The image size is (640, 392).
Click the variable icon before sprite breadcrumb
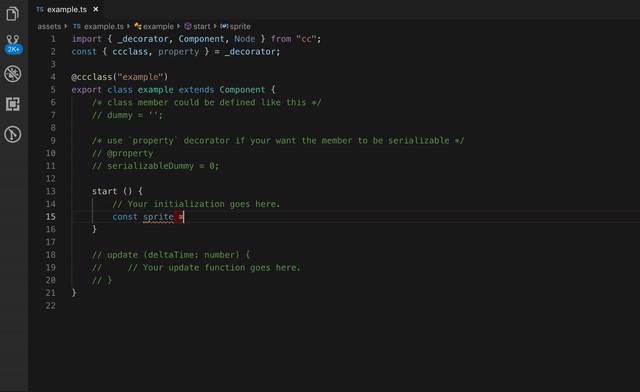coord(224,26)
